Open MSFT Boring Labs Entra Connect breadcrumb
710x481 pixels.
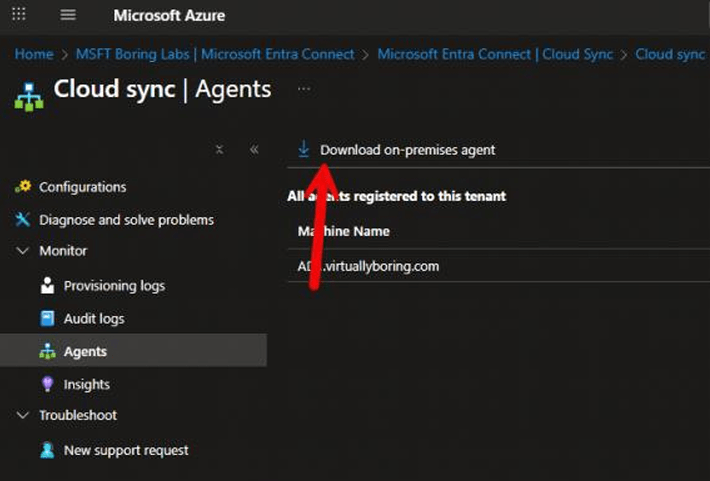(x=215, y=54)
